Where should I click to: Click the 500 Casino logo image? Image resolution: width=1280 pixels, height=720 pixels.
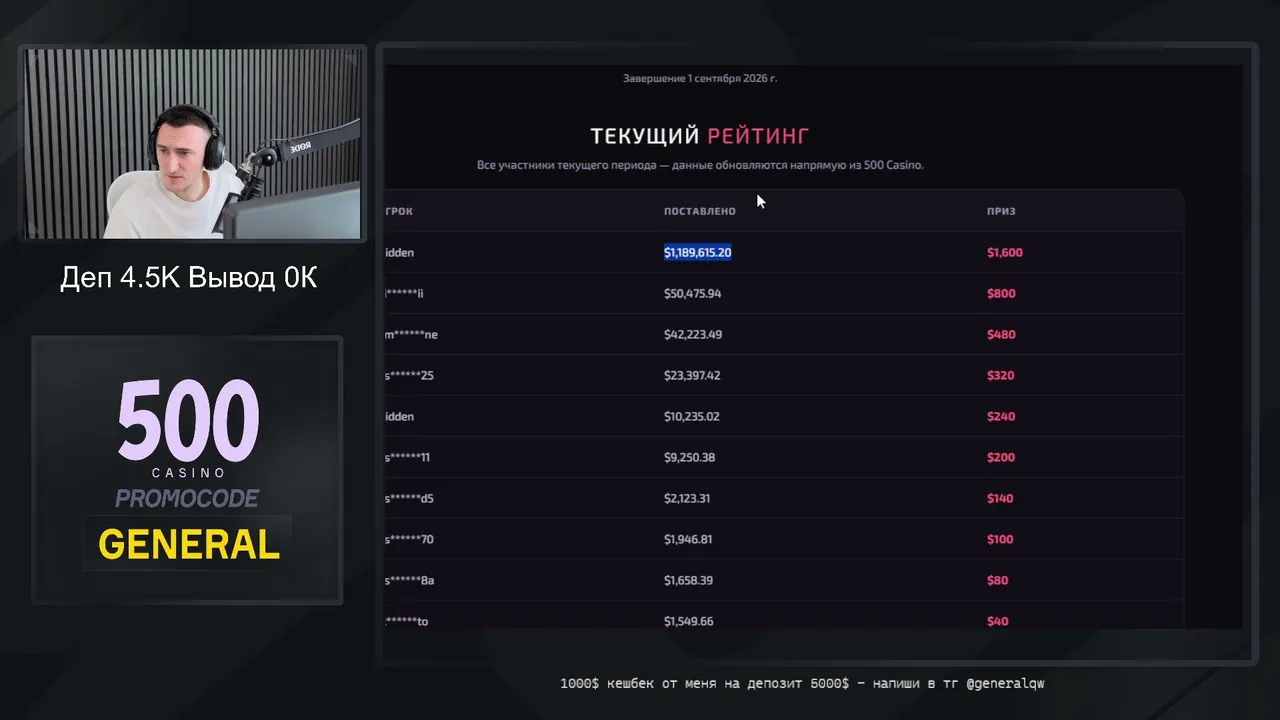pyautogui.click(x=189, y=427)
